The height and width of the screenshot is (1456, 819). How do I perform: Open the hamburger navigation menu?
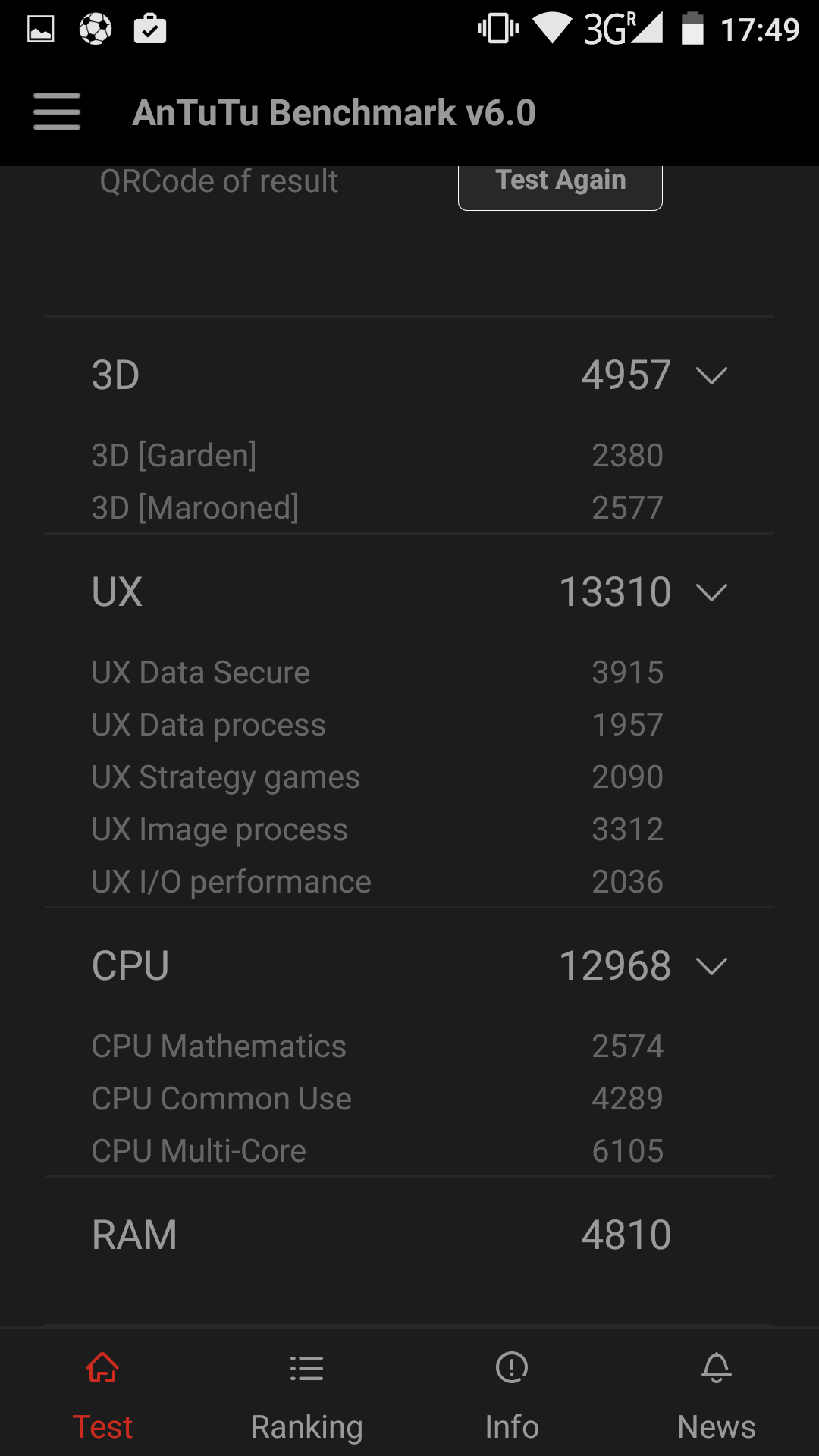[x=57, y=112]
